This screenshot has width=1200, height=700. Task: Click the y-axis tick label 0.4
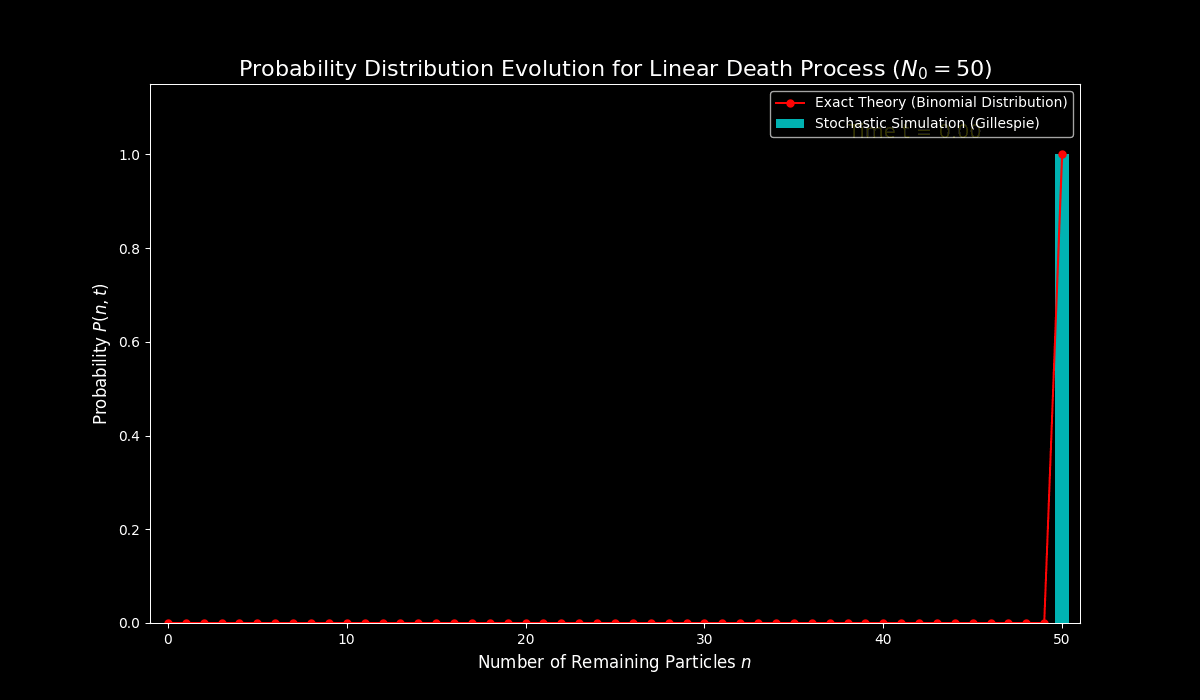click(129, 436)
